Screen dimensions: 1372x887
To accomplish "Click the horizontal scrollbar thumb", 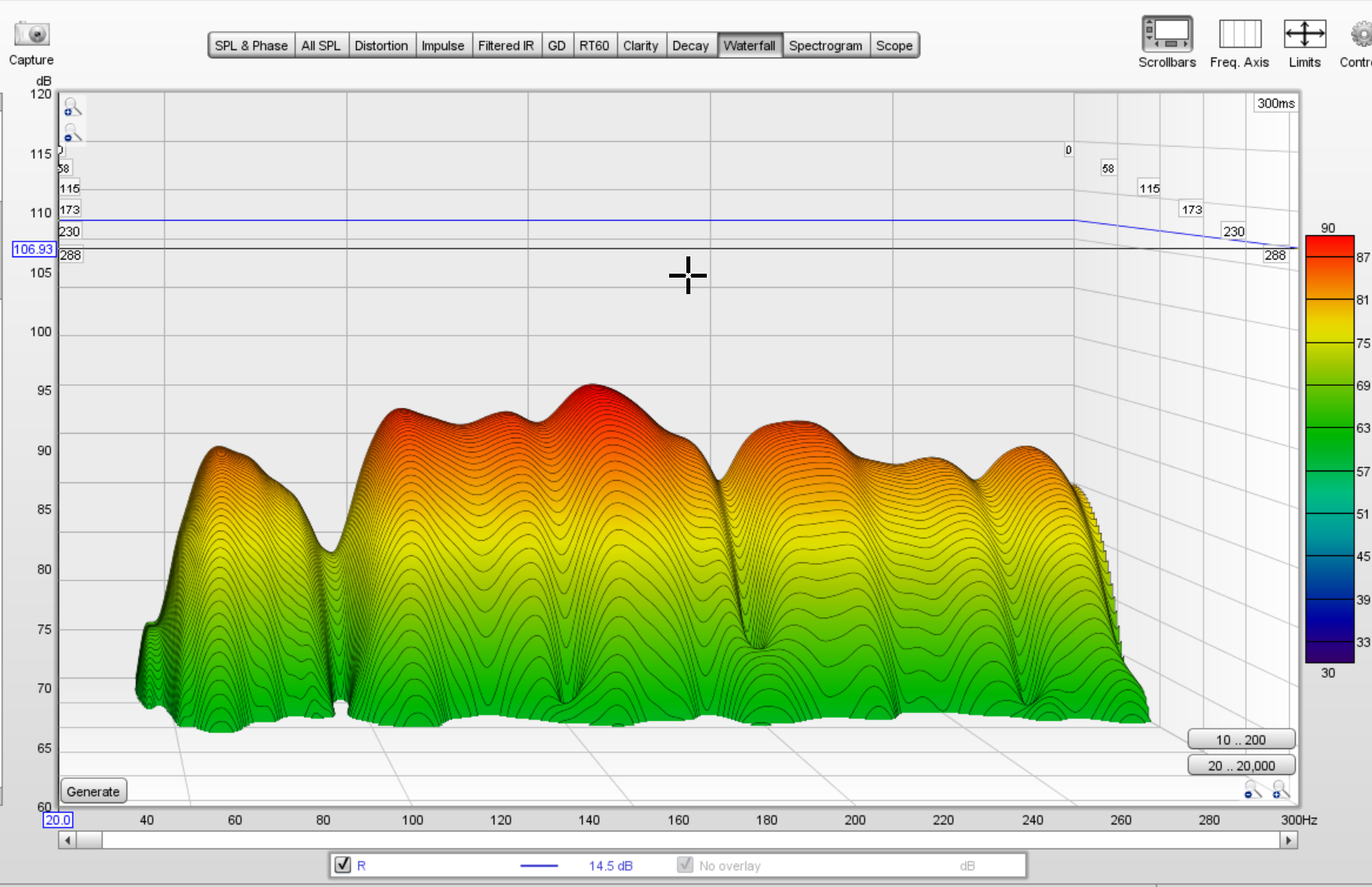I will (89, 840).
